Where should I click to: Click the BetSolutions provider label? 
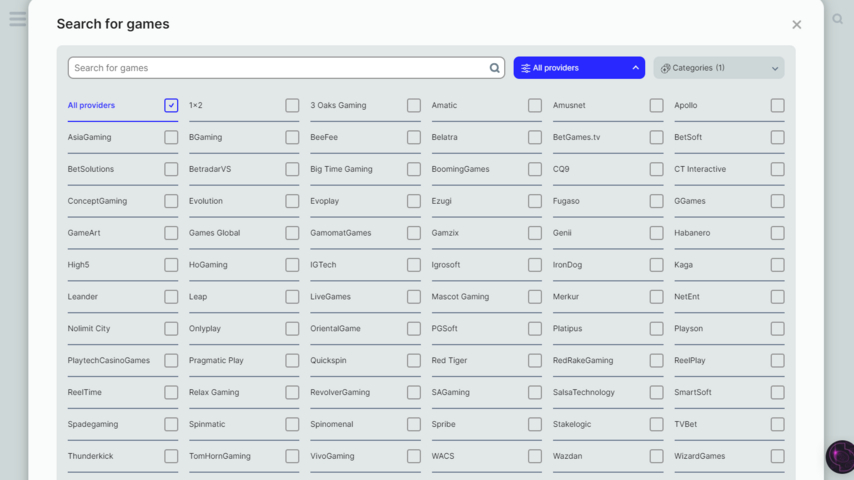[90, 169]
